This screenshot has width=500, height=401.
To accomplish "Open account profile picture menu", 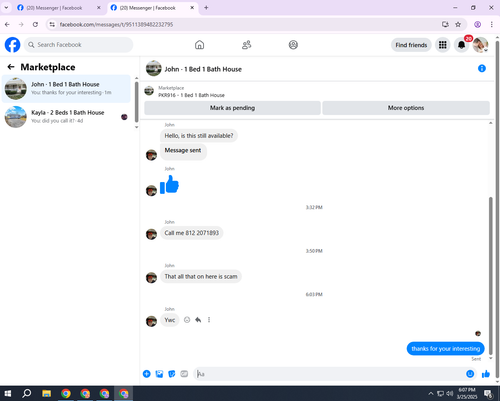I will (x=480, y=45).
